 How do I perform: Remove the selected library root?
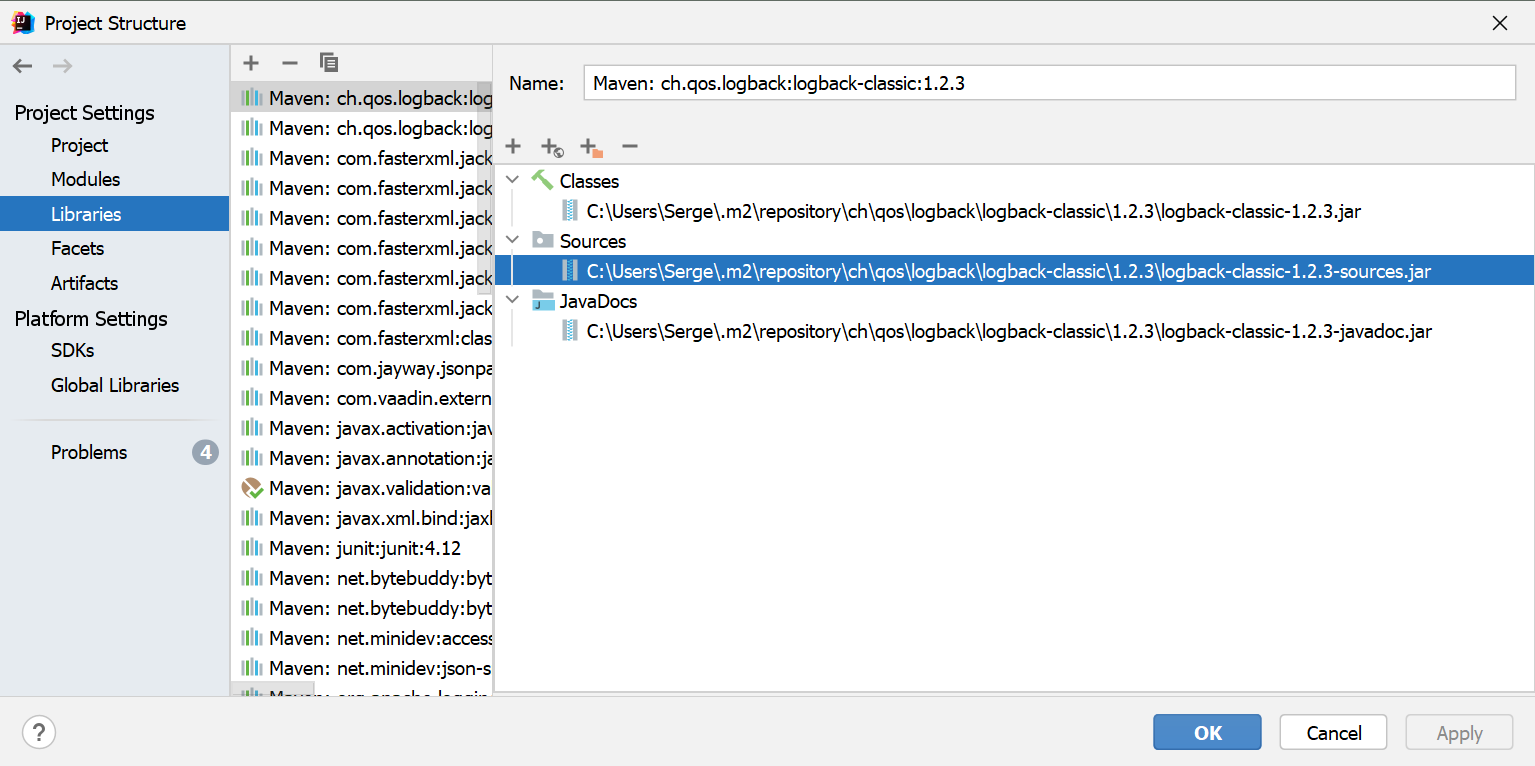pos(630,147)
